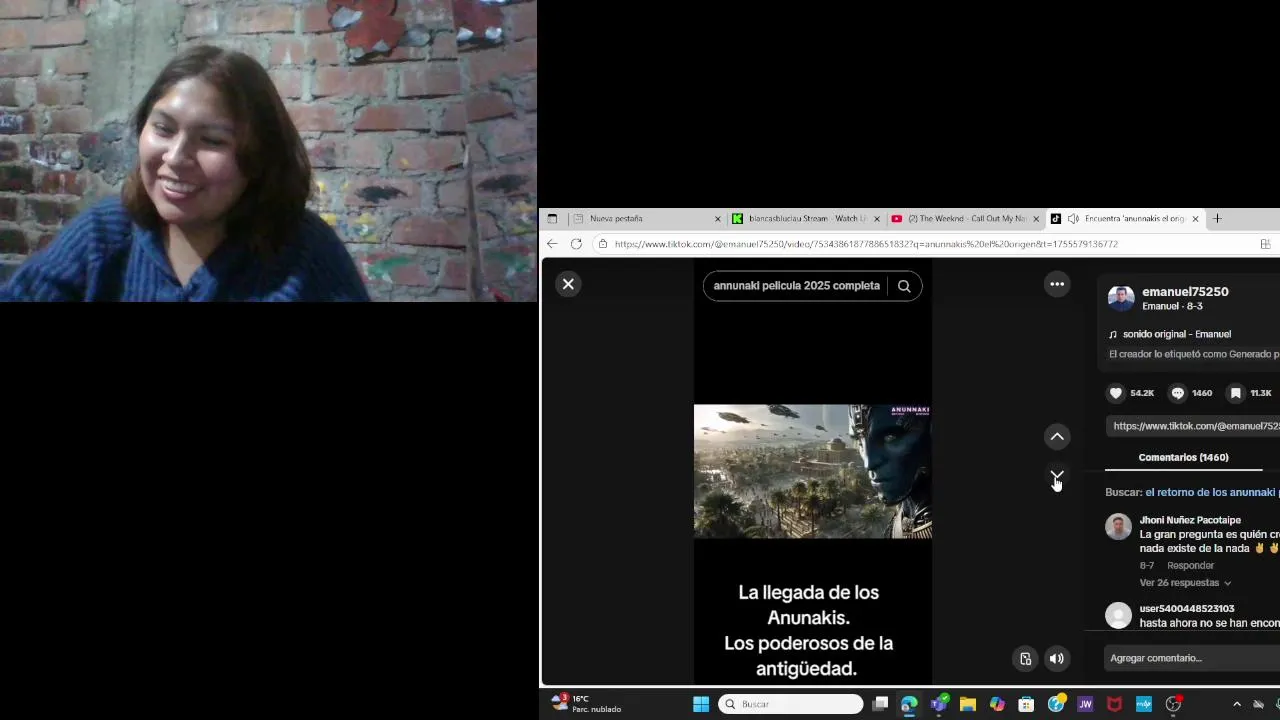The image size is (1280, 720).
Task: Close the Nueva pestaña tab
Action: (x=717, y=218)
